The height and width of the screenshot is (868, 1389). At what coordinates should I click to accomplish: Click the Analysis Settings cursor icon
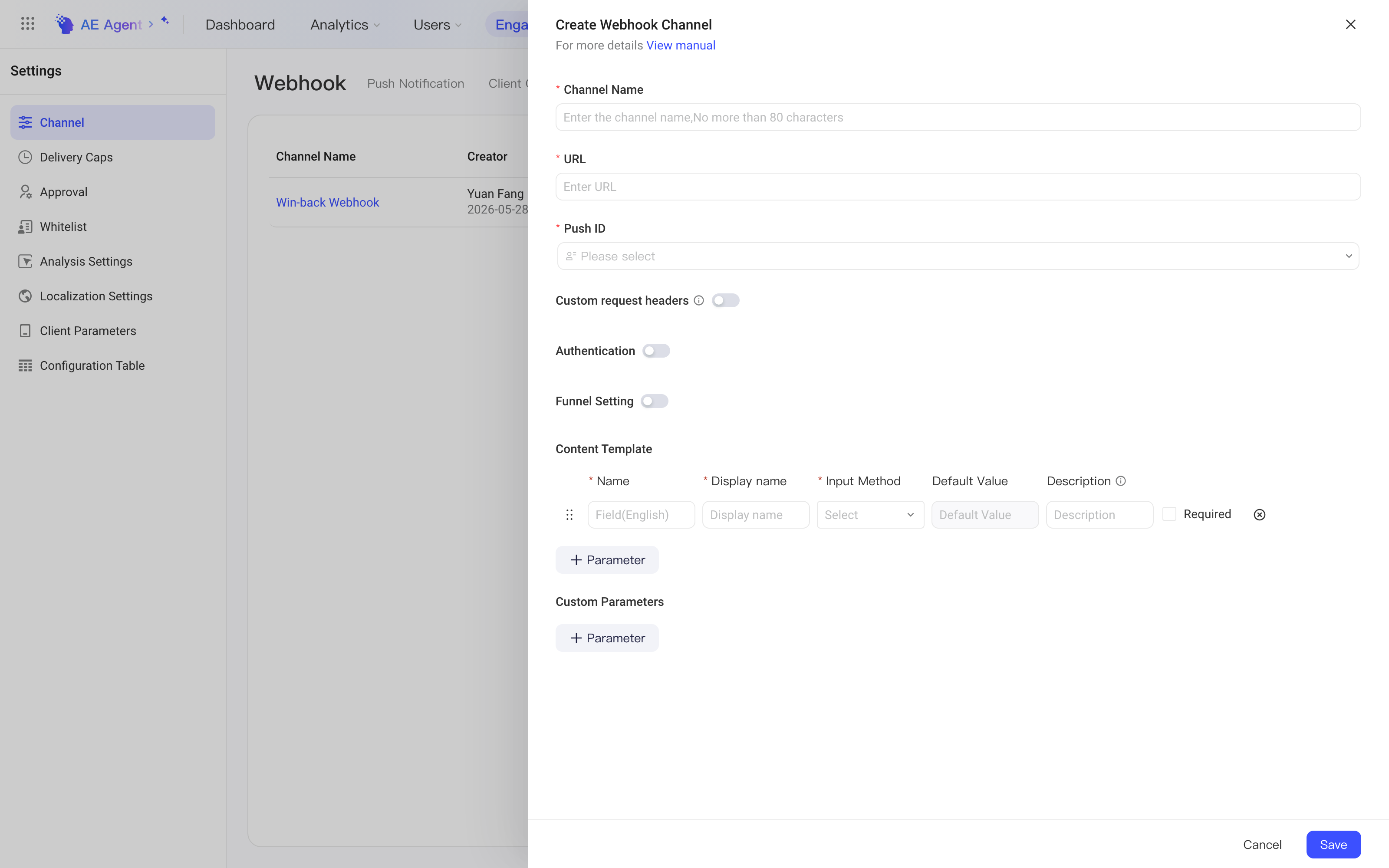25,261
